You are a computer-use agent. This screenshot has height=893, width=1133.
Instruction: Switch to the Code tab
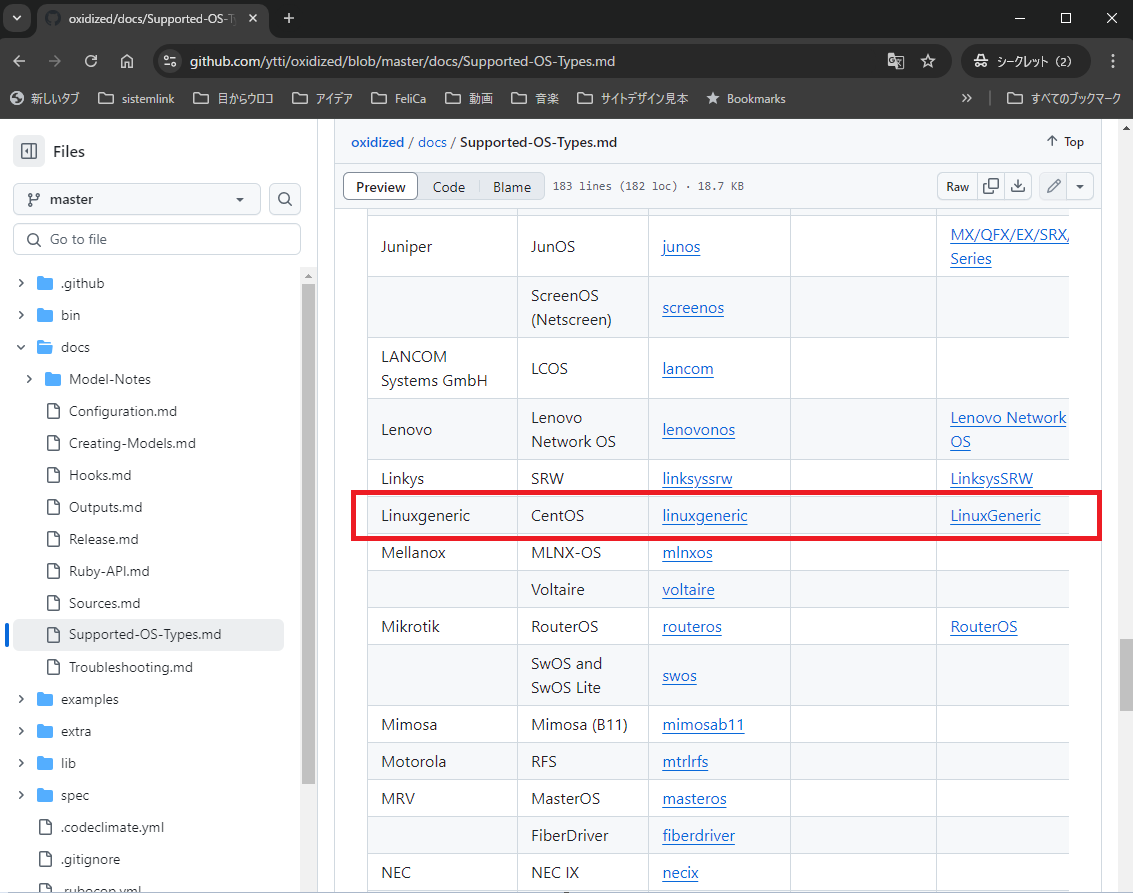click(x=448, y=186)
